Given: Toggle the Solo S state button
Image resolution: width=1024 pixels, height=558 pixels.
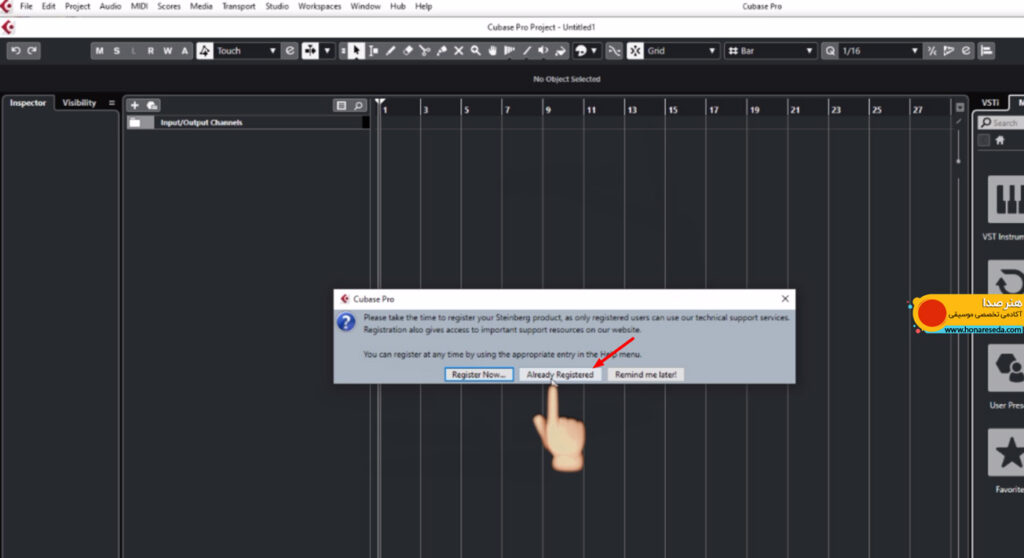Looking at the screenshot, I should [x=116, y=51].
